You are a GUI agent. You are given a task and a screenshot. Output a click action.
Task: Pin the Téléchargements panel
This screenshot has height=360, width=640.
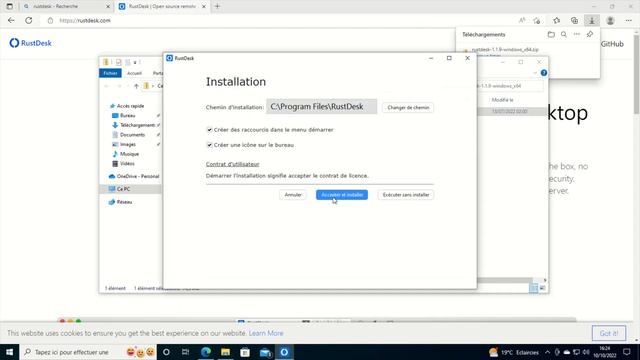(x=590, y=35)
